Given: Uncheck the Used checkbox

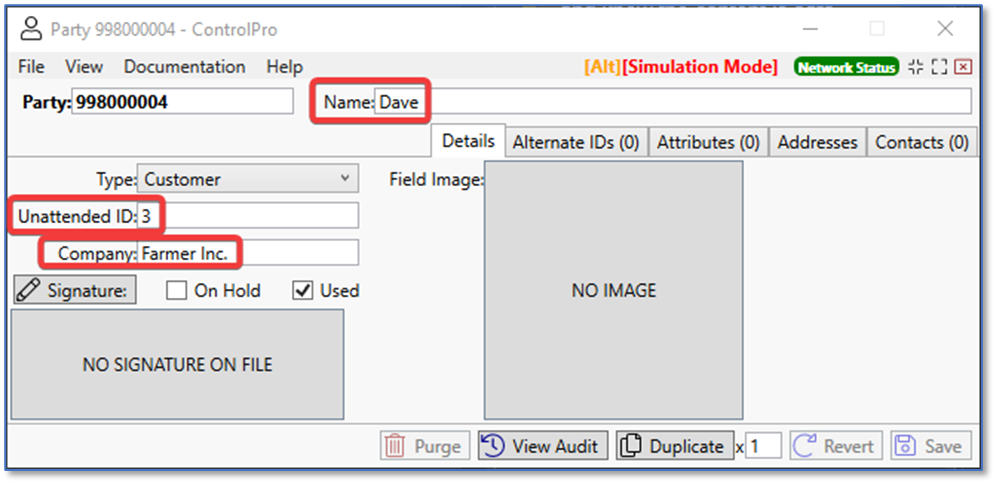Looking at the screenshot, I should pyautogui.click(x=303, y=291).
